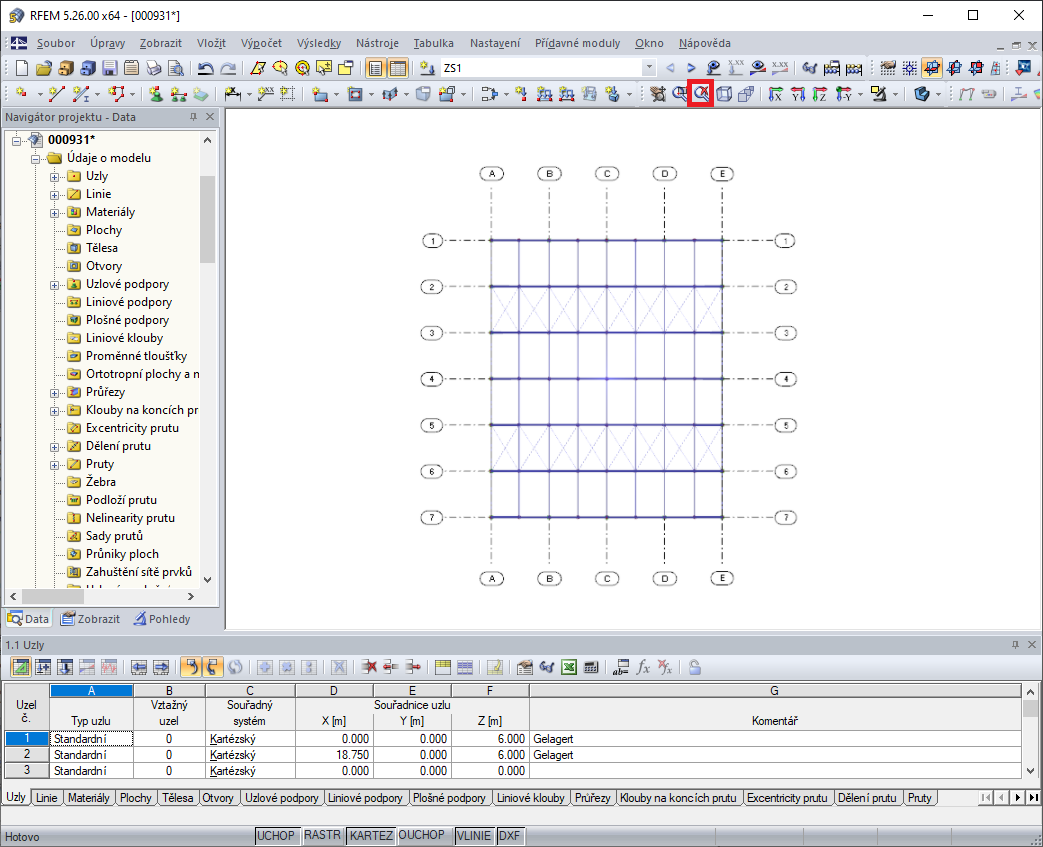This screenshot has width=1043, height=847.
Task: Insert new node tool
Action: (22, 94)
